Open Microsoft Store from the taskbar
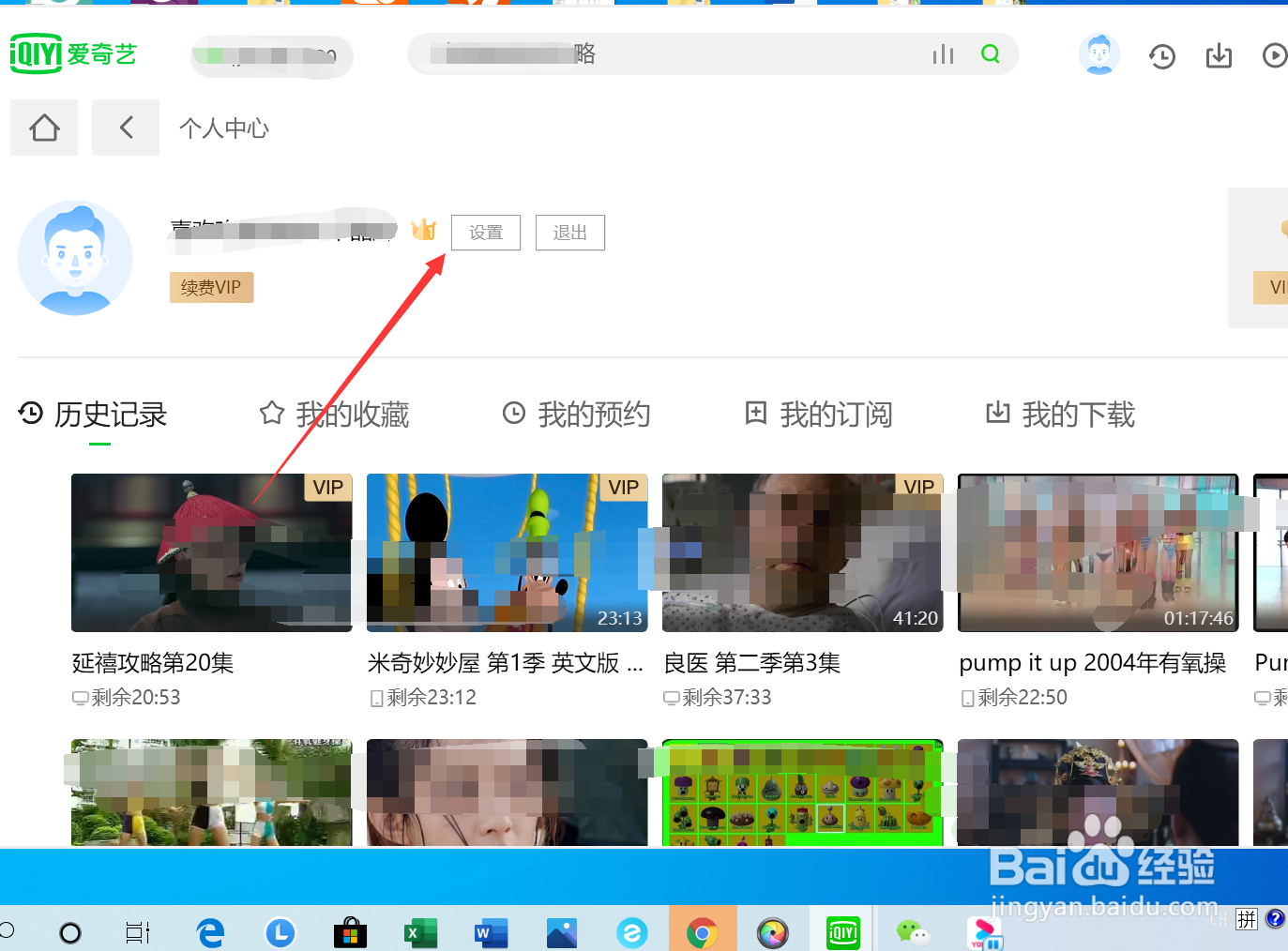The image size is (1288, 951). [351, 932]
